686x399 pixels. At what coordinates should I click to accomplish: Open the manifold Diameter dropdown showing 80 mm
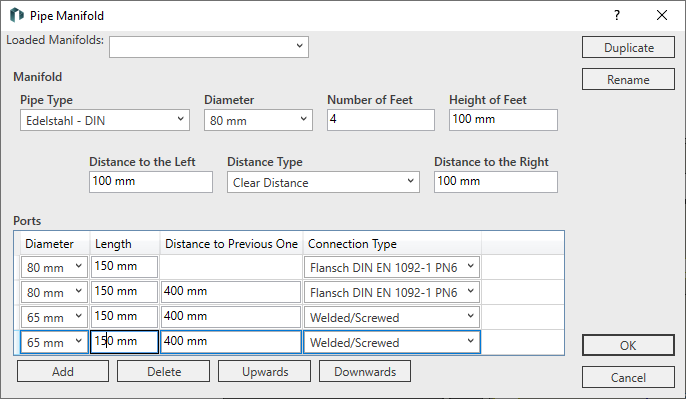pos(258,120)
